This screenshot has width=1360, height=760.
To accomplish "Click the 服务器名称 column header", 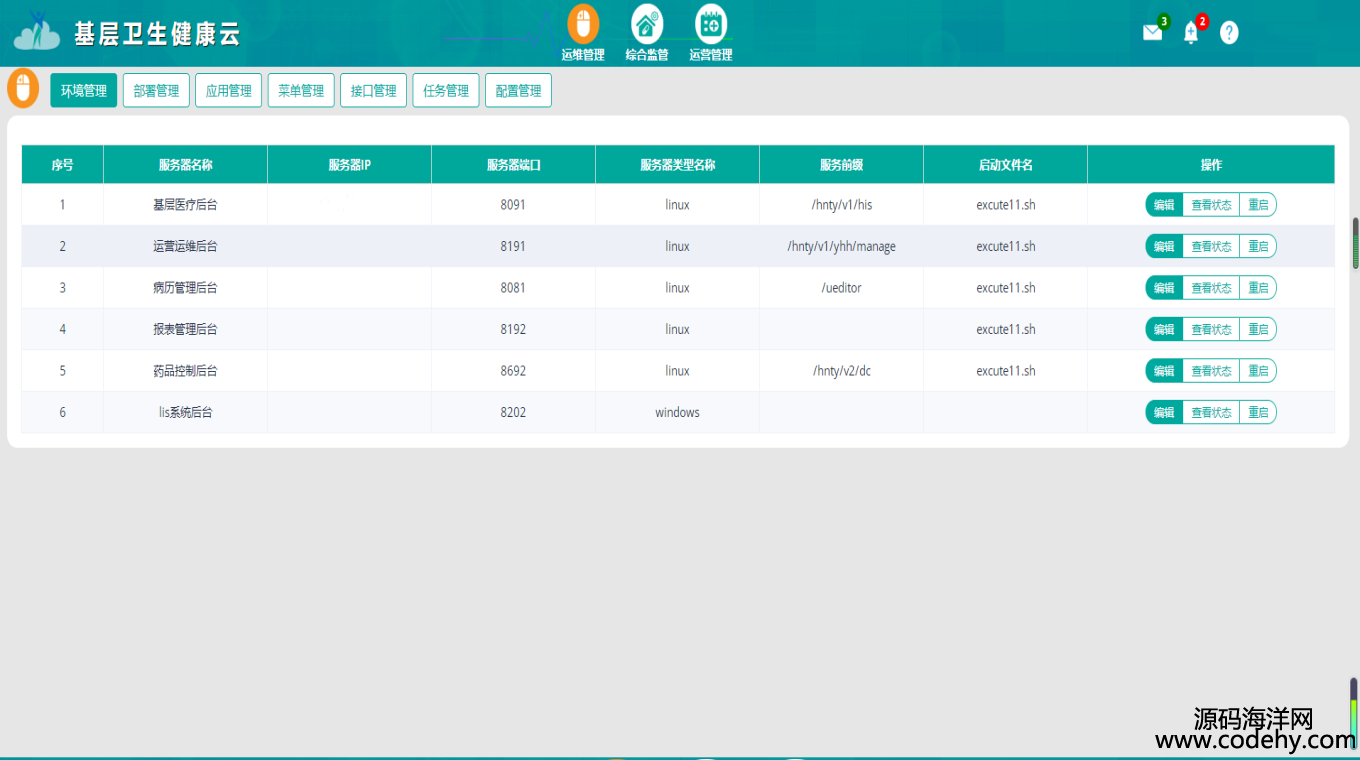I will 185,165.
